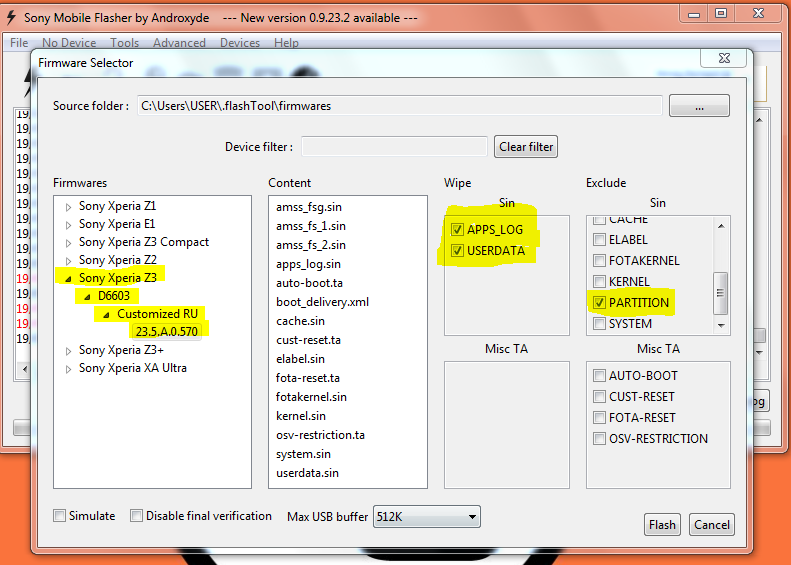
Task: Collapse the D6603 tree node
Action: 87,297
